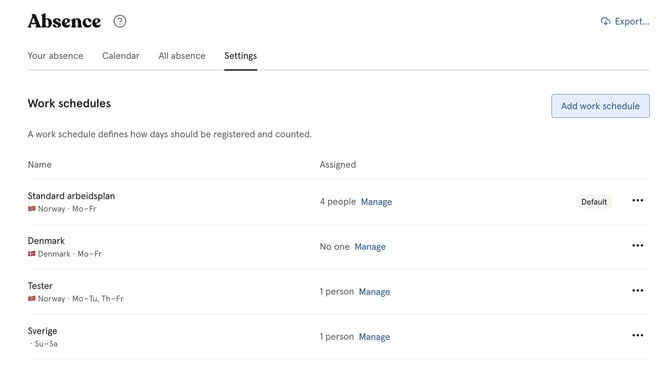
Task: Click the Add work schedule button
Action: pyautogui.click(x=600, y=106)
